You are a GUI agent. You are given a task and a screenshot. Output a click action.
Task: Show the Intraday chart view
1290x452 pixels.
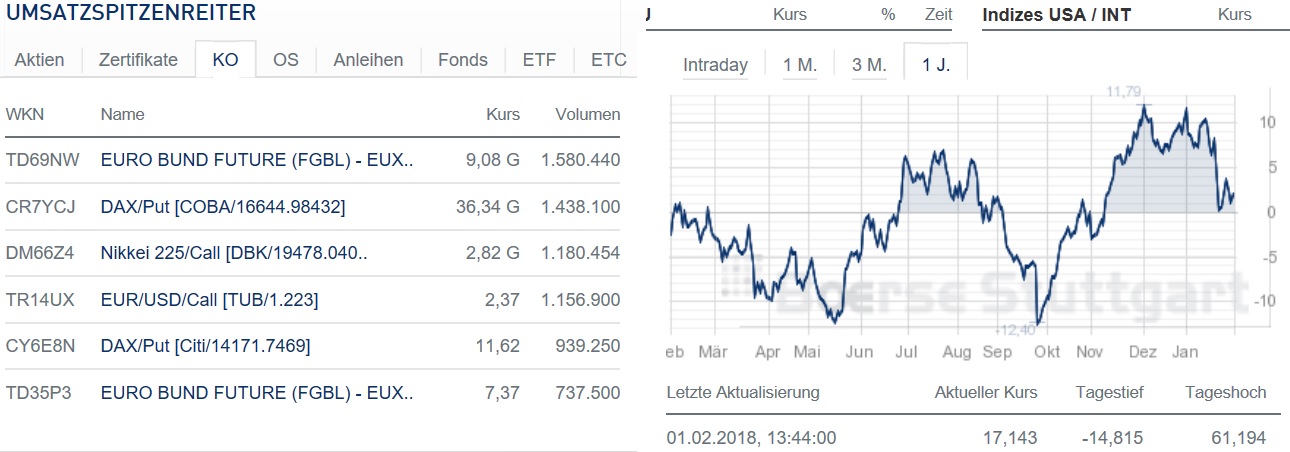pos(715,65)
